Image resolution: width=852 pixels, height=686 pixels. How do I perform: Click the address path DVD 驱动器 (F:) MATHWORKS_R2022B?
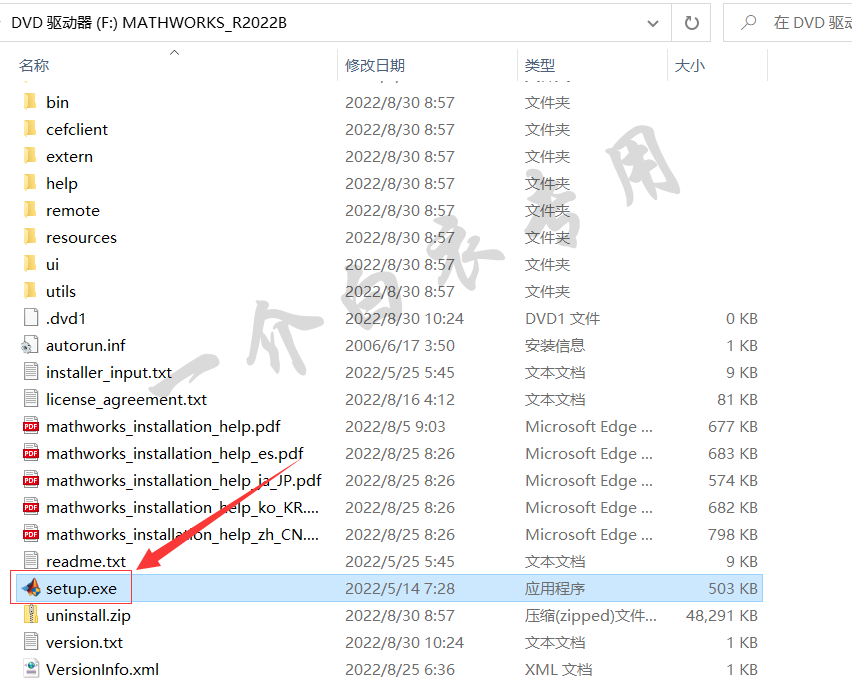[149, 23]
